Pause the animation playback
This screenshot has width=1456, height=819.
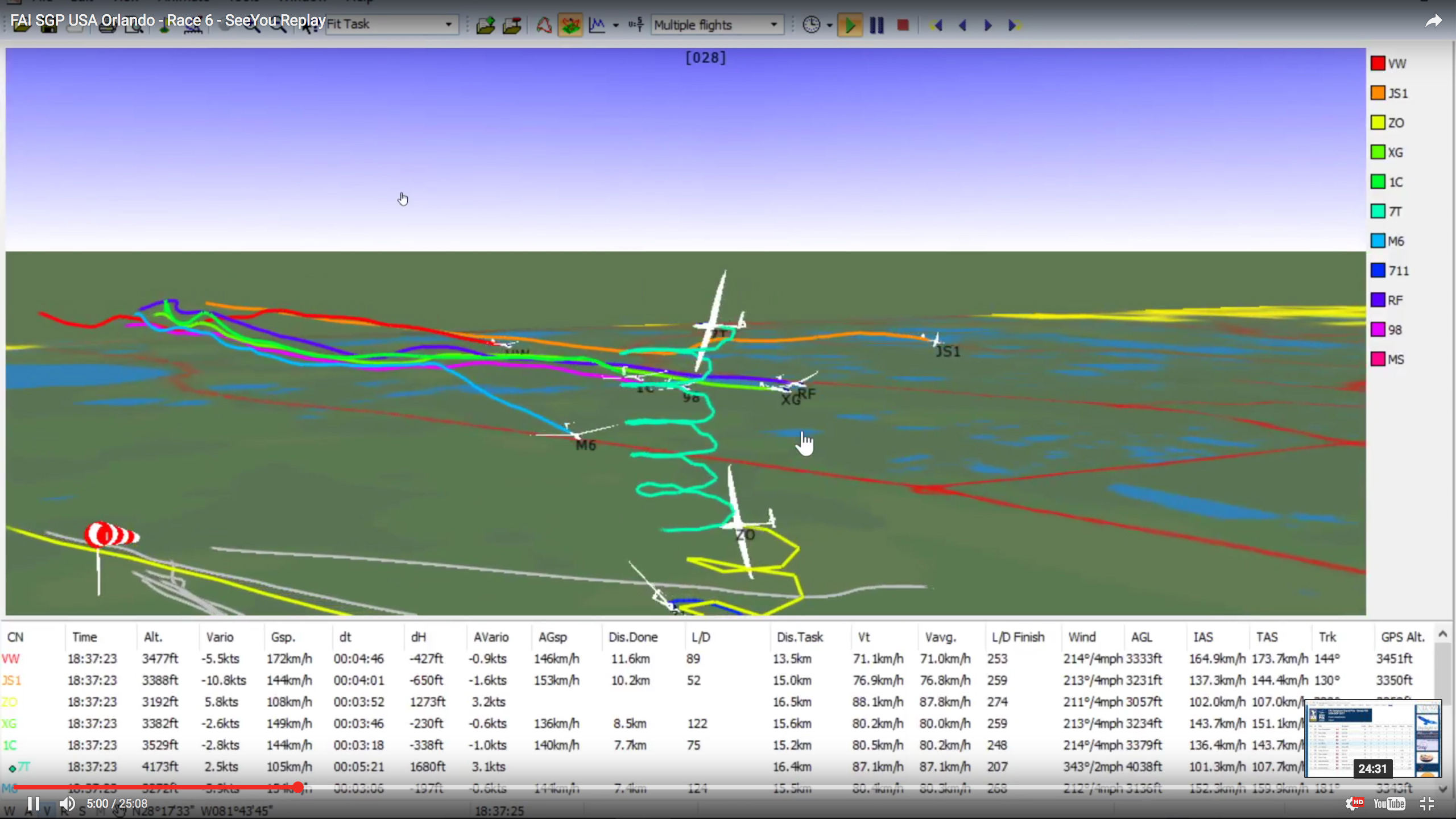click(x=876, y=25)
